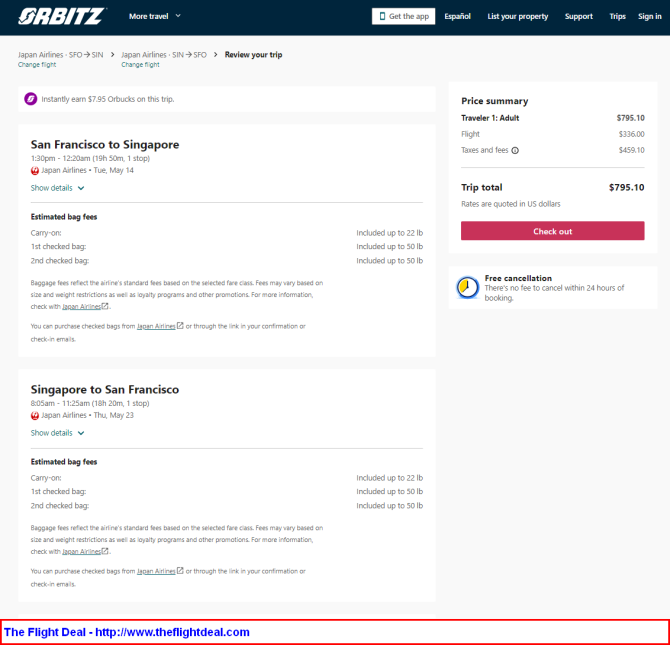Open the More travel dropdown
The width and height of the screenshot is (670, 645).
click(155, 16)
